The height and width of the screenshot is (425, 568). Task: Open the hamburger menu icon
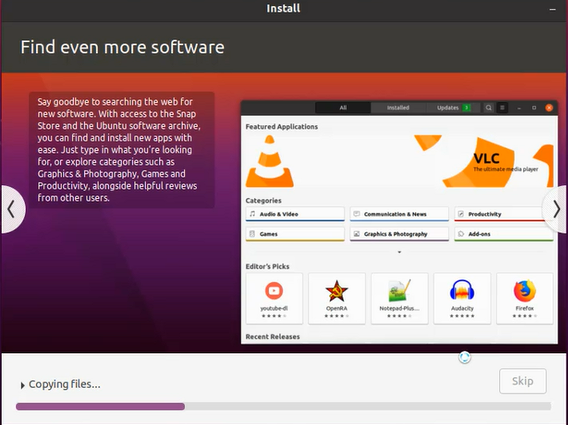pyautogui.click(x=502, y=108)
